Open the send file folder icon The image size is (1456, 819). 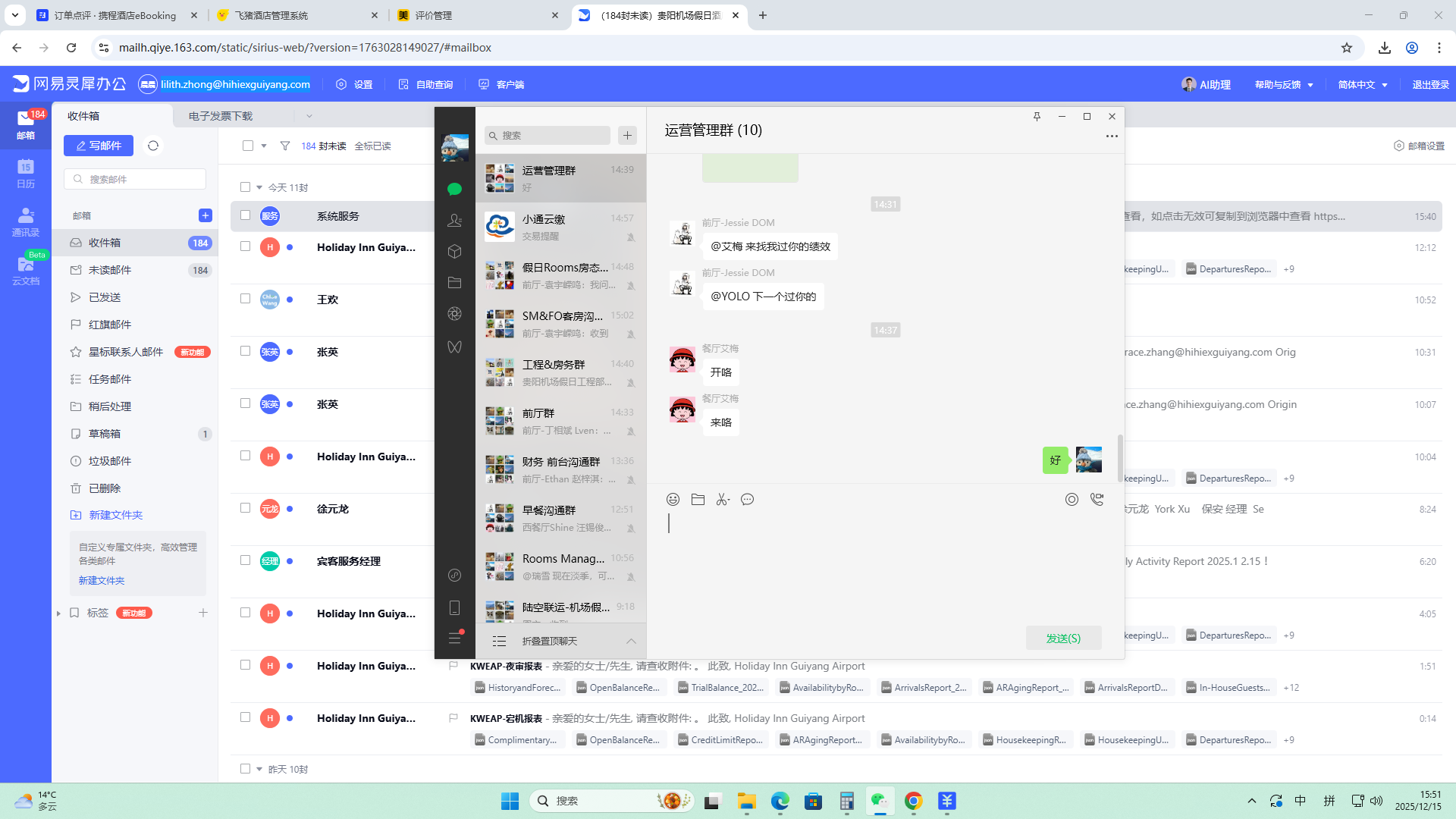click(698, 499)
